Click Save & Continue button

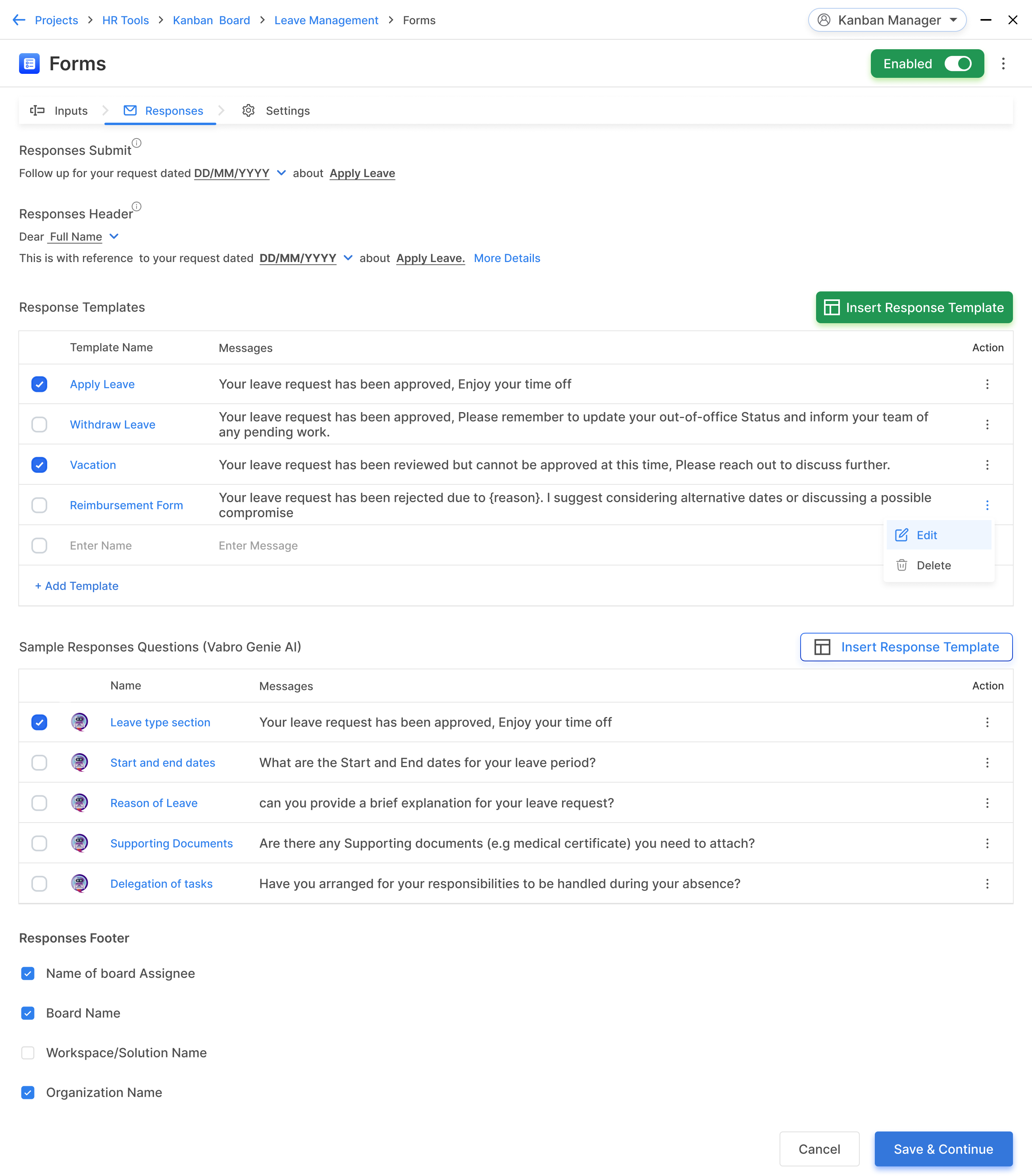pyautogui.click(x=943, y=1149)
